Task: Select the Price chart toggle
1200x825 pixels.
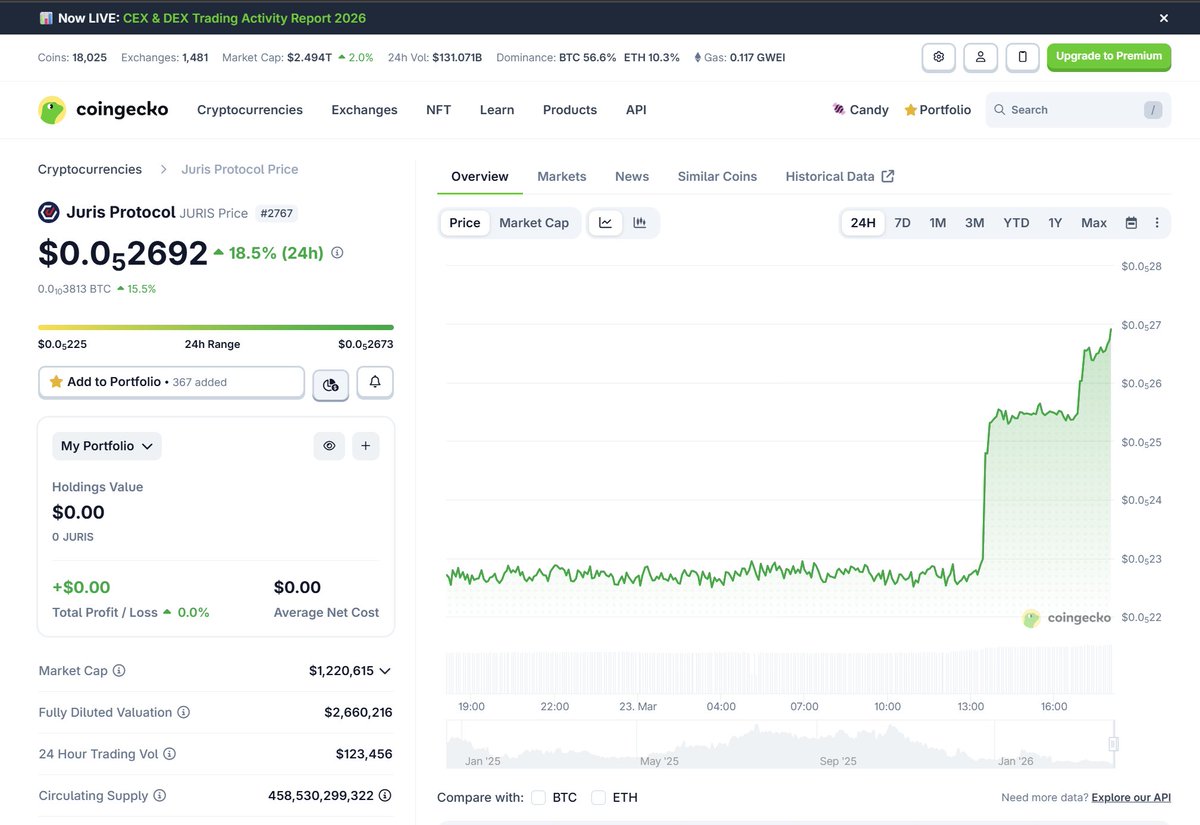Action: tap(465, 223)
